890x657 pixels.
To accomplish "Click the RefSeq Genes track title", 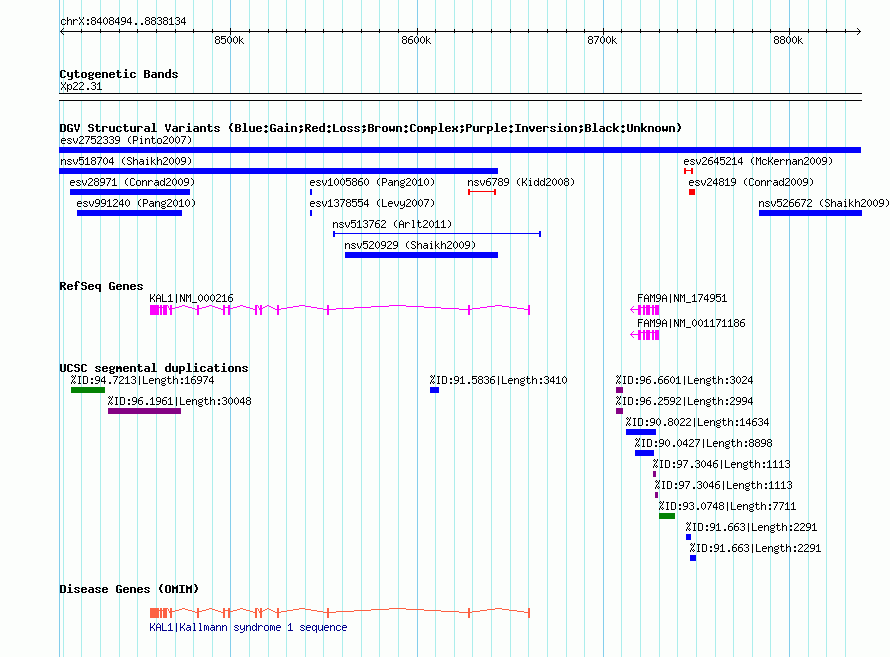I will tap(101, 286).
